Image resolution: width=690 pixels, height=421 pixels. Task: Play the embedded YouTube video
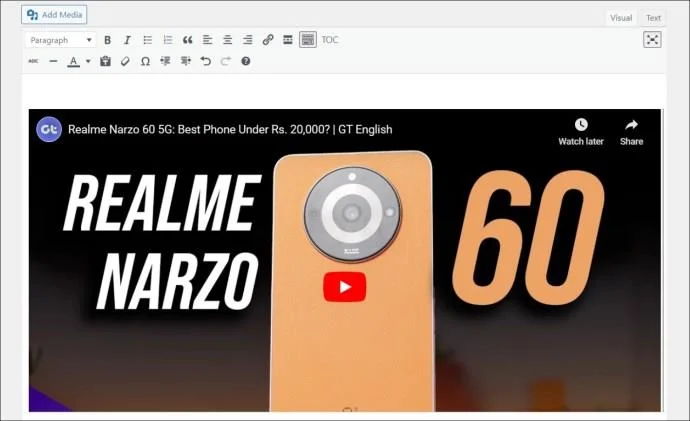click(345, 287)
